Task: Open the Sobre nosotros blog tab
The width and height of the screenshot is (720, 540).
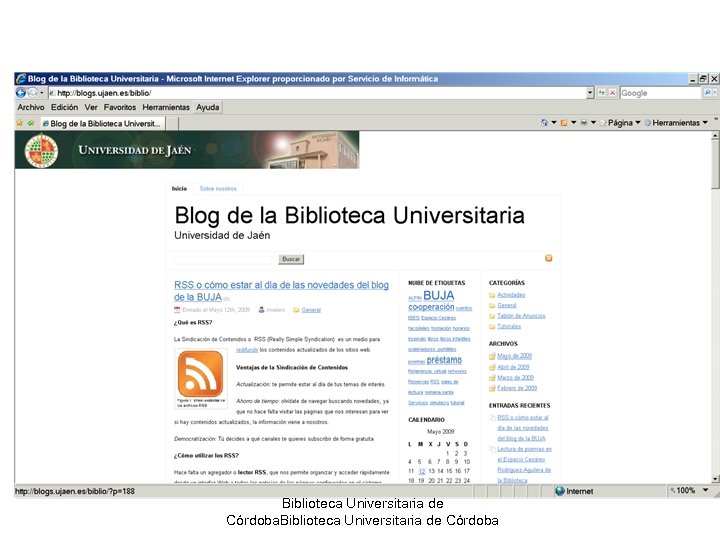Action: [x=218, y=189]
